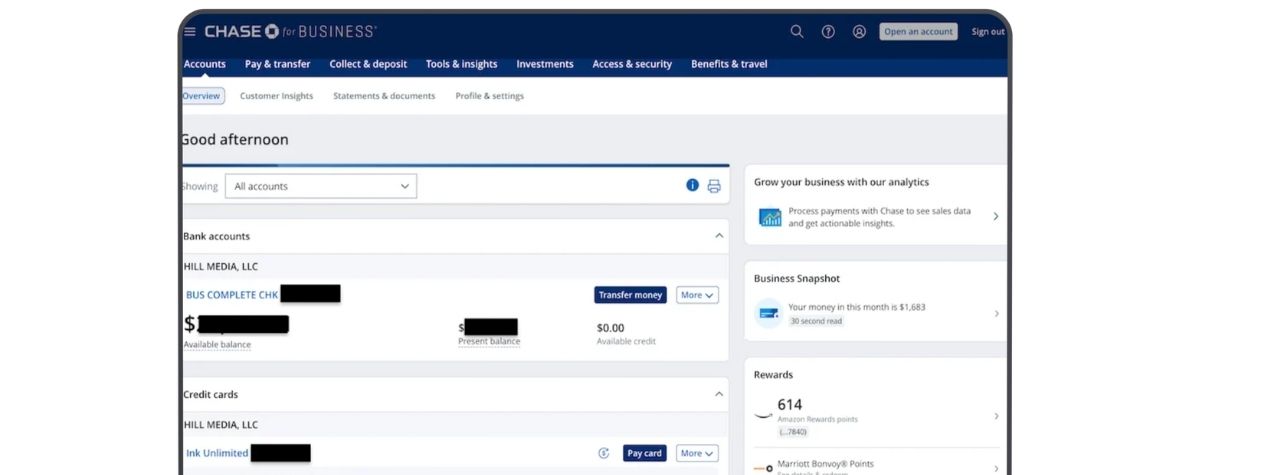Screen dimensions: 1280x475
Task: Open the Access & security menu
Action: (632, 64)
